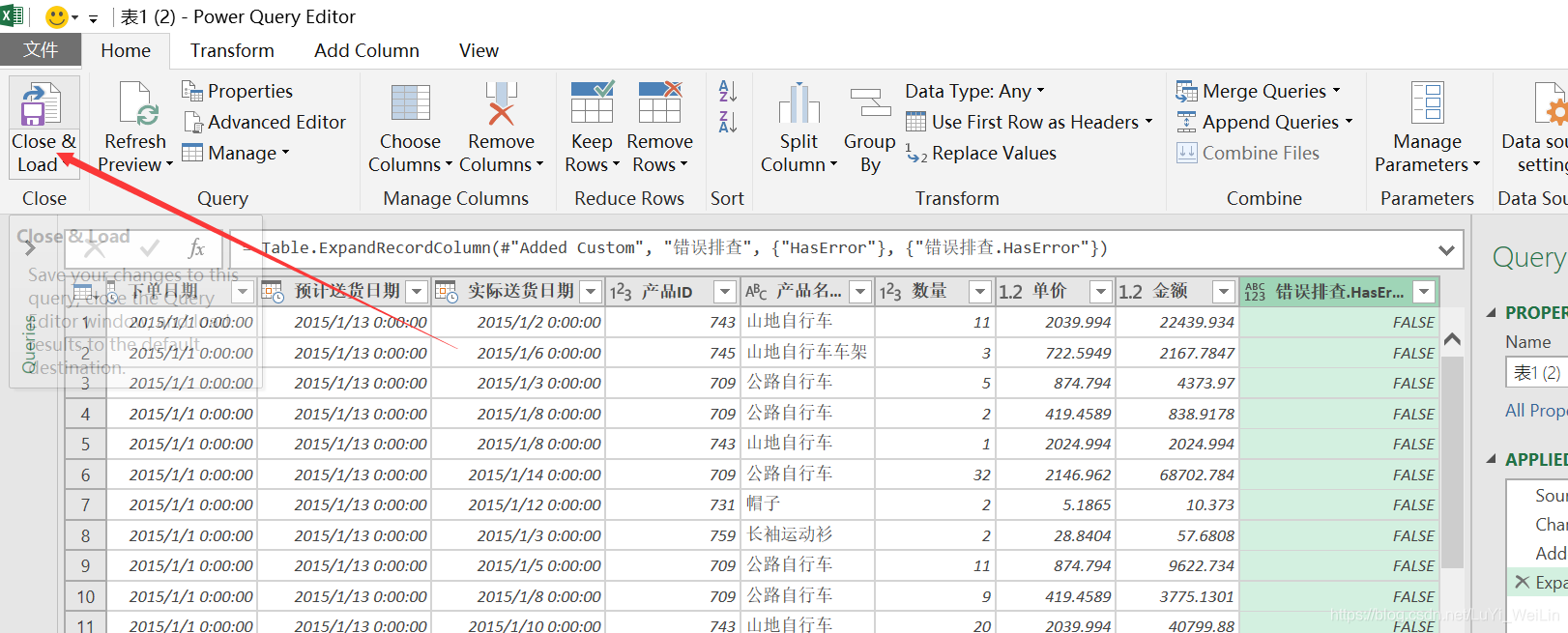Viewport: 1568px width, 633px height.
Task: Delete the Expanded applied step with X
Action: point(1522,582)
